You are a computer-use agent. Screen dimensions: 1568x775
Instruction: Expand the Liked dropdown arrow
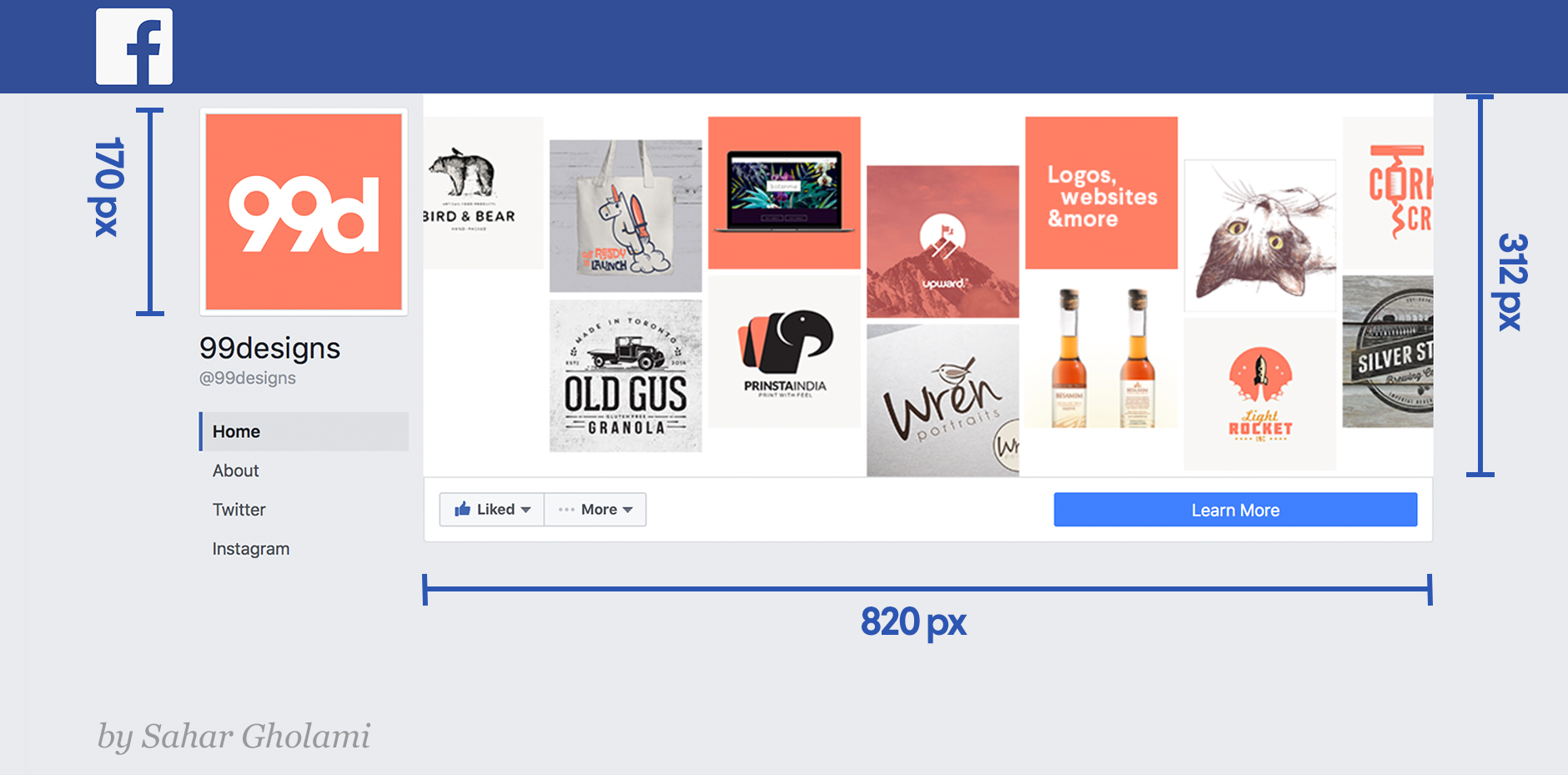(525, 510)
